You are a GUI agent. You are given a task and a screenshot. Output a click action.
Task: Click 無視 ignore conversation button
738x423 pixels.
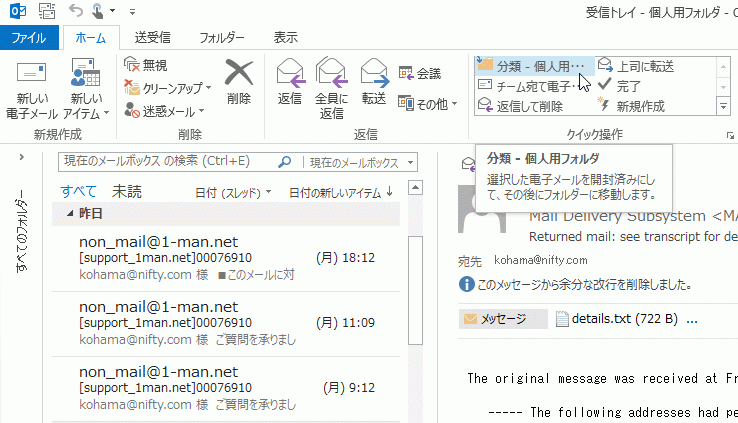tap(146, 65)
